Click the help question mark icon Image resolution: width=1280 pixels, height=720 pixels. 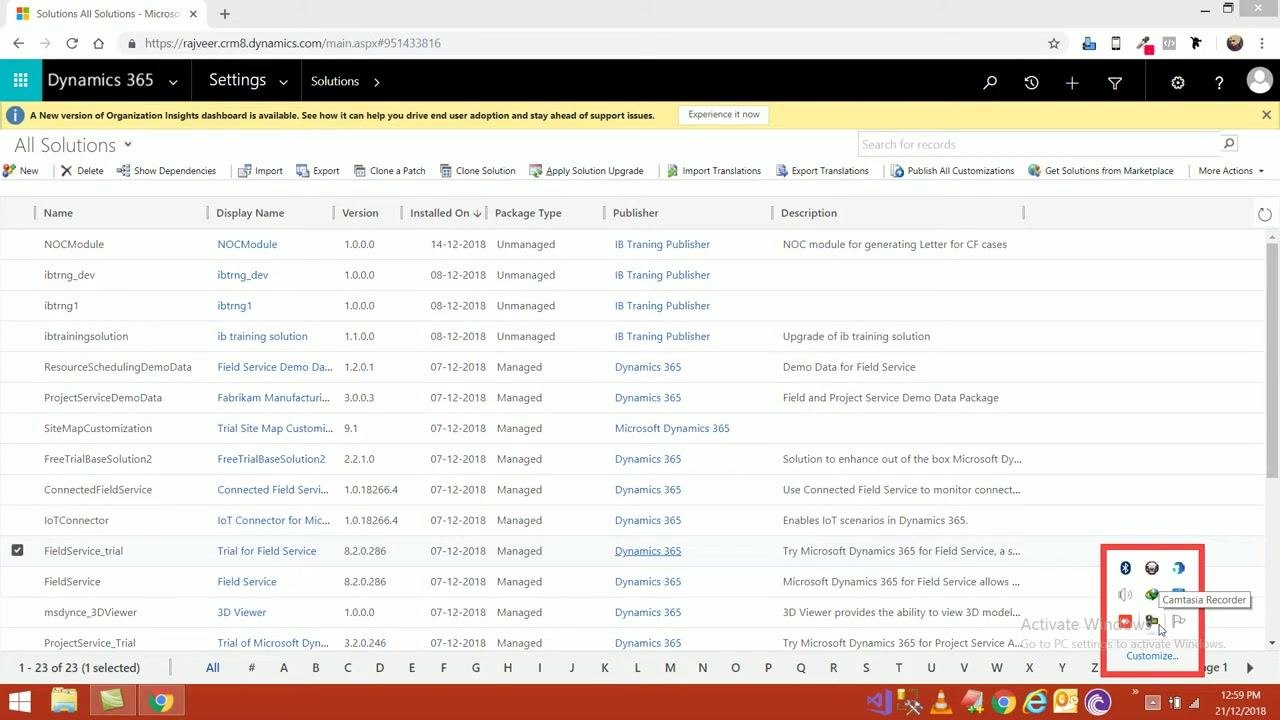pos(1219,83)
